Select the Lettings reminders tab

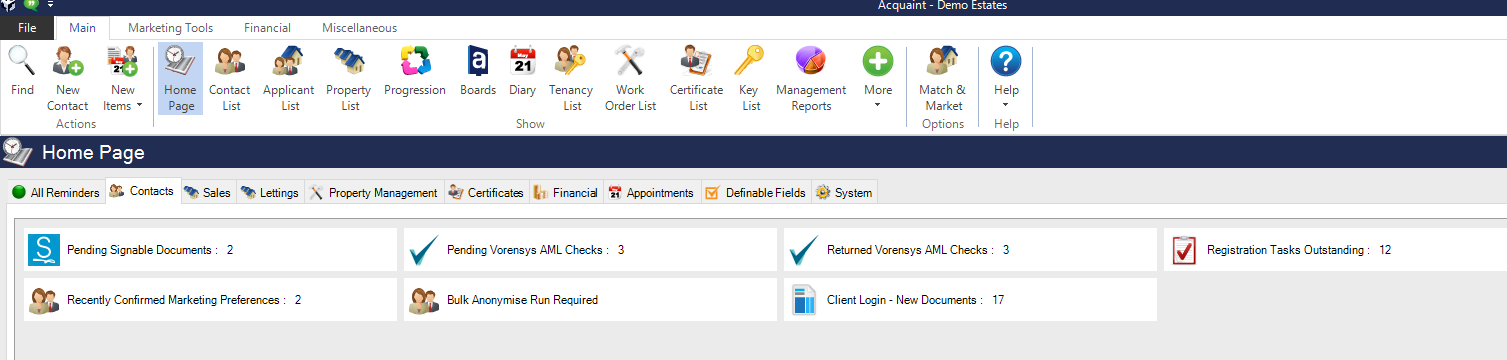270,193
